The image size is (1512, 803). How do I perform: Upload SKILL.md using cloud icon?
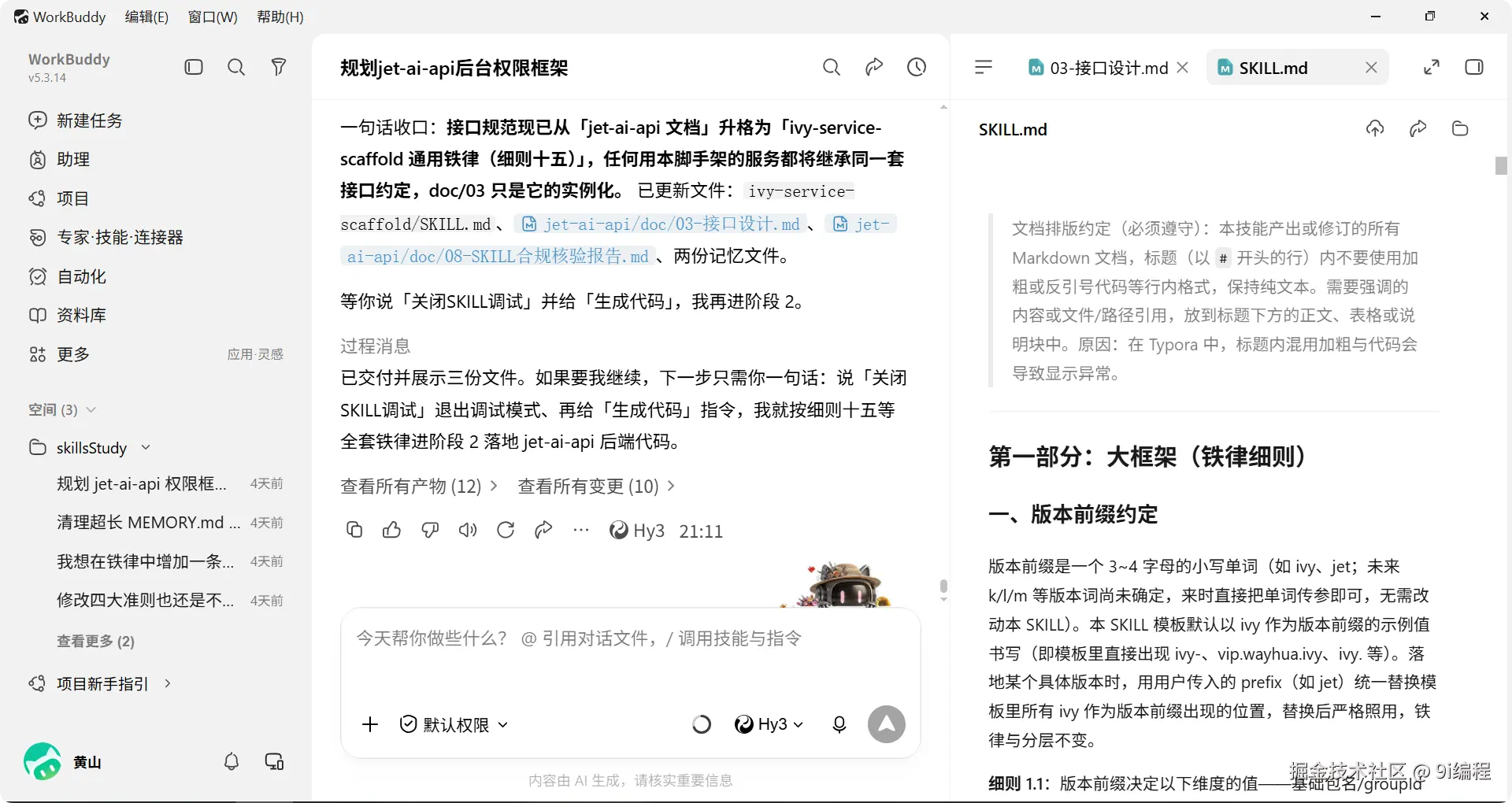click(1375, 129)
